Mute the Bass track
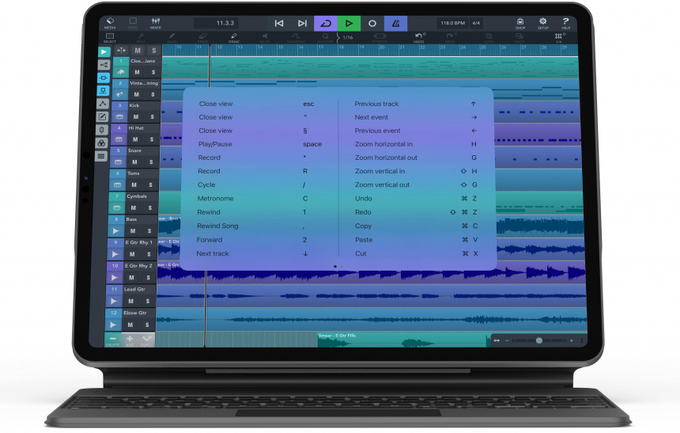This screenshot has width=680, height=433. pyautogui.click(x=133, y=231)
